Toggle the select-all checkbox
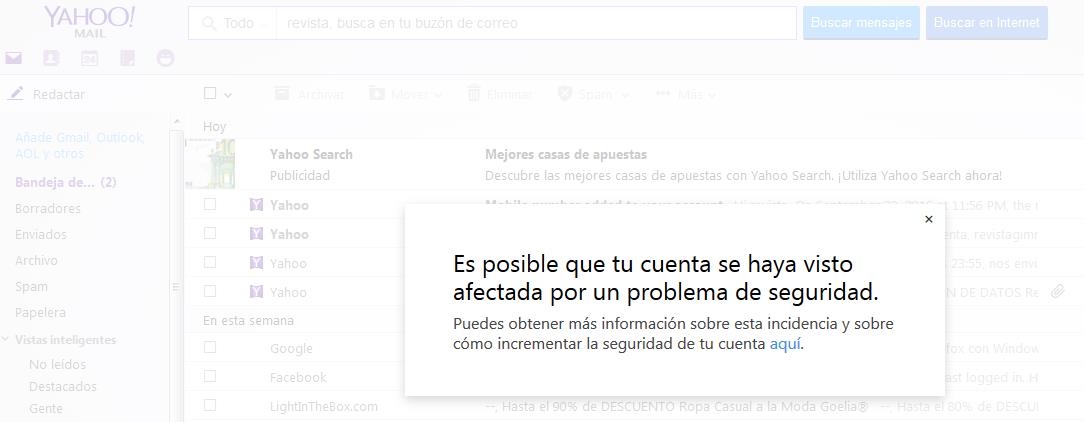Screen dimensions: 1084x422 (x=210, y=93)
